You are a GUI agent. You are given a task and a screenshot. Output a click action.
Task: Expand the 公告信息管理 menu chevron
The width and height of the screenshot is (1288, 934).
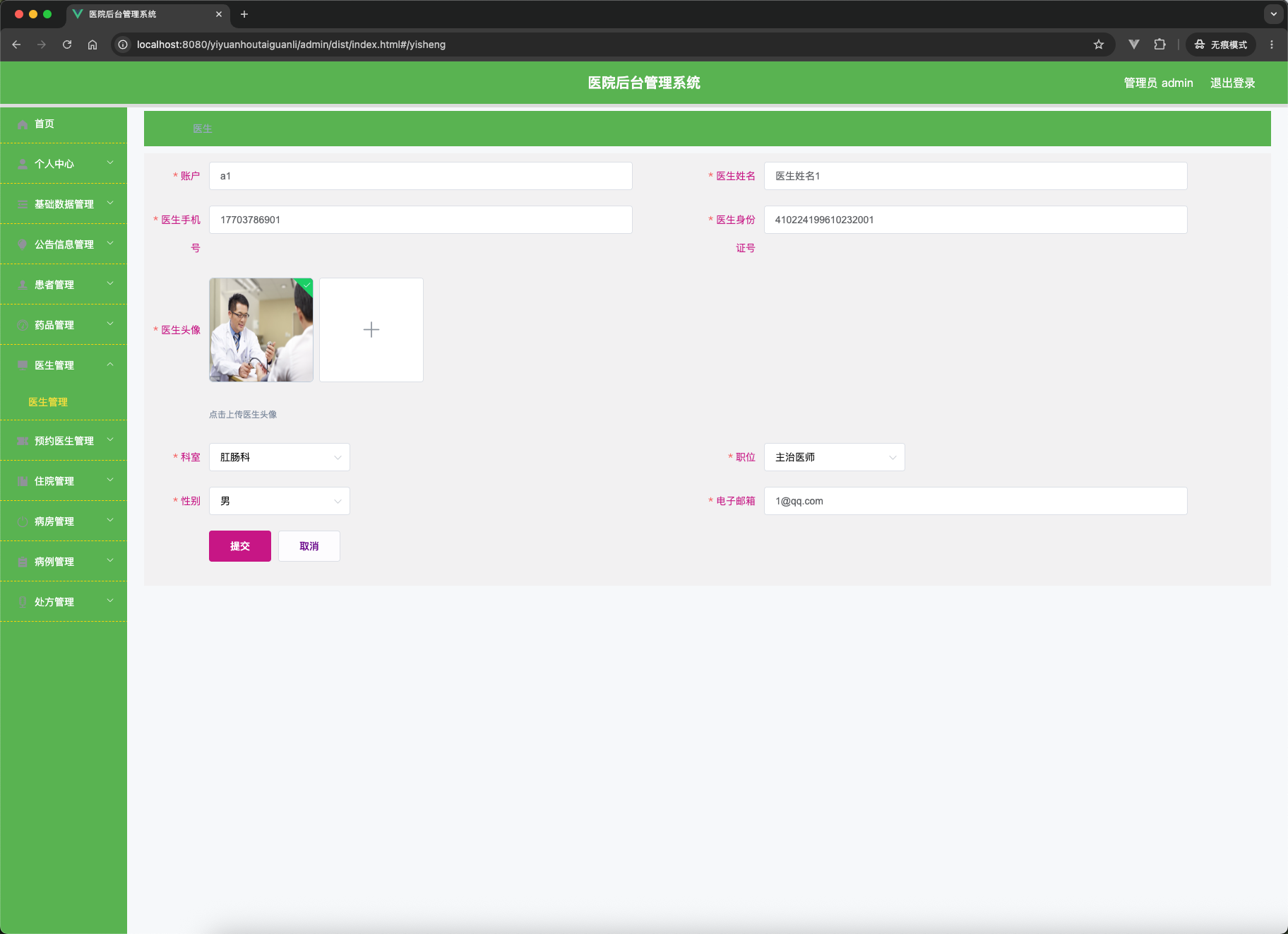110,244
